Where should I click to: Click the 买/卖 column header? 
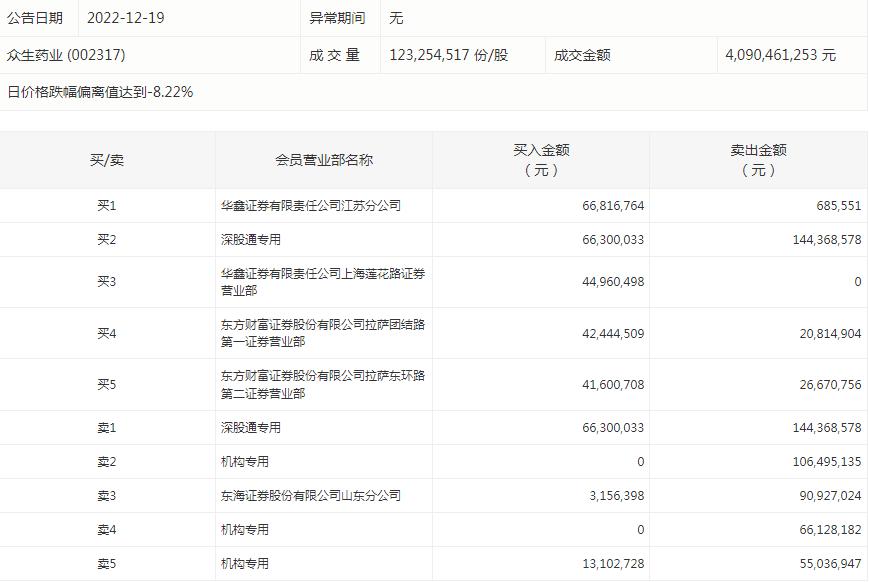pos(107,160)
